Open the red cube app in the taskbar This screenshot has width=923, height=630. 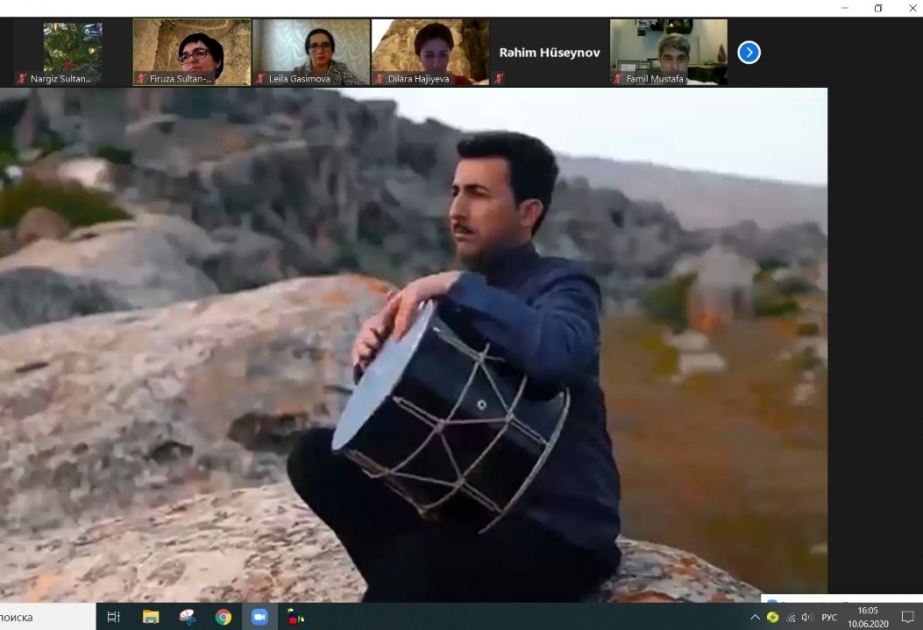tap(296, 616)
